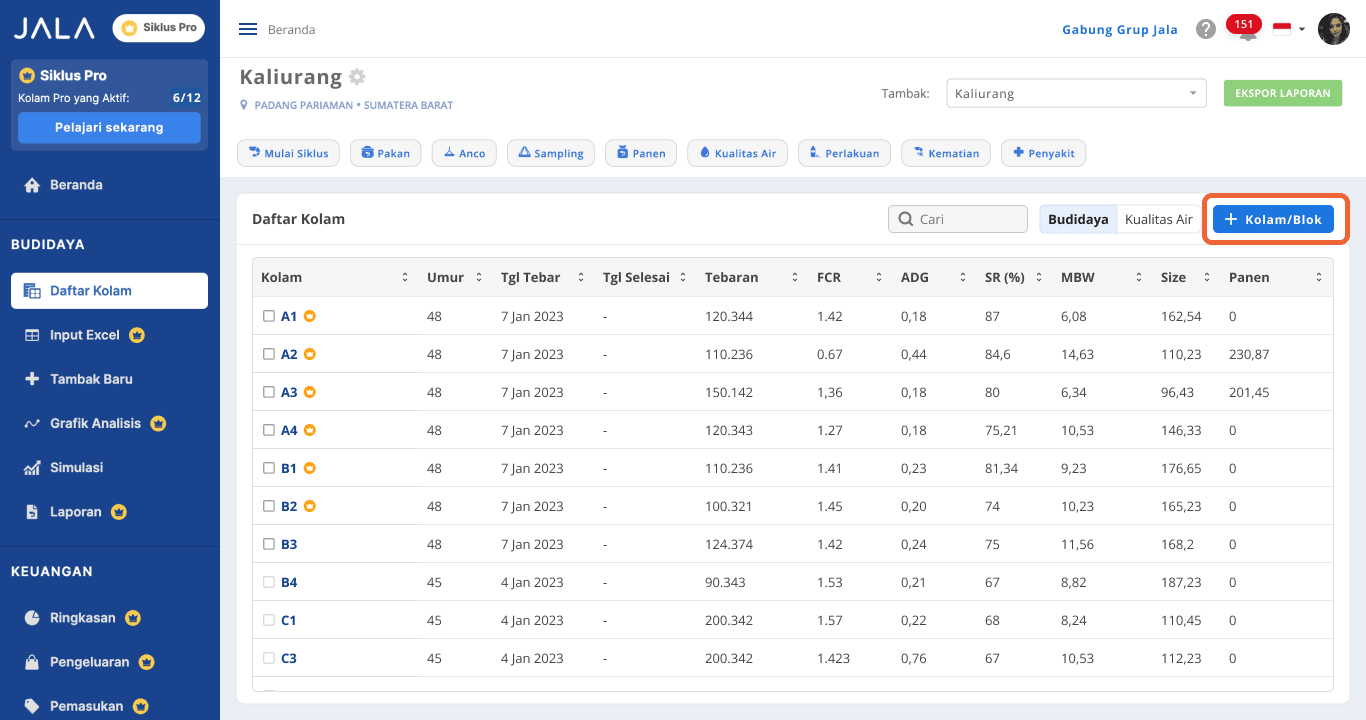Tick the checkbox for pond A4
The height and width of the screenshot is (720, 1366).
[268, 430]
